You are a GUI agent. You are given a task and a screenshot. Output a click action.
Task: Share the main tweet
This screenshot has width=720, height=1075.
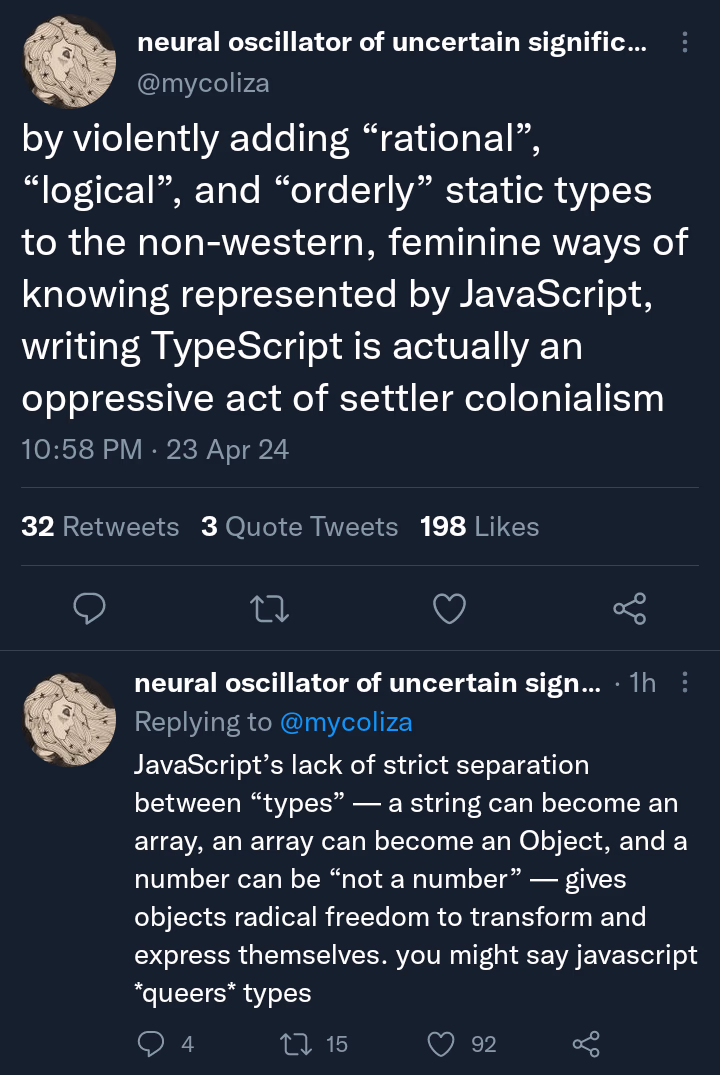click(x=629, y=609)
